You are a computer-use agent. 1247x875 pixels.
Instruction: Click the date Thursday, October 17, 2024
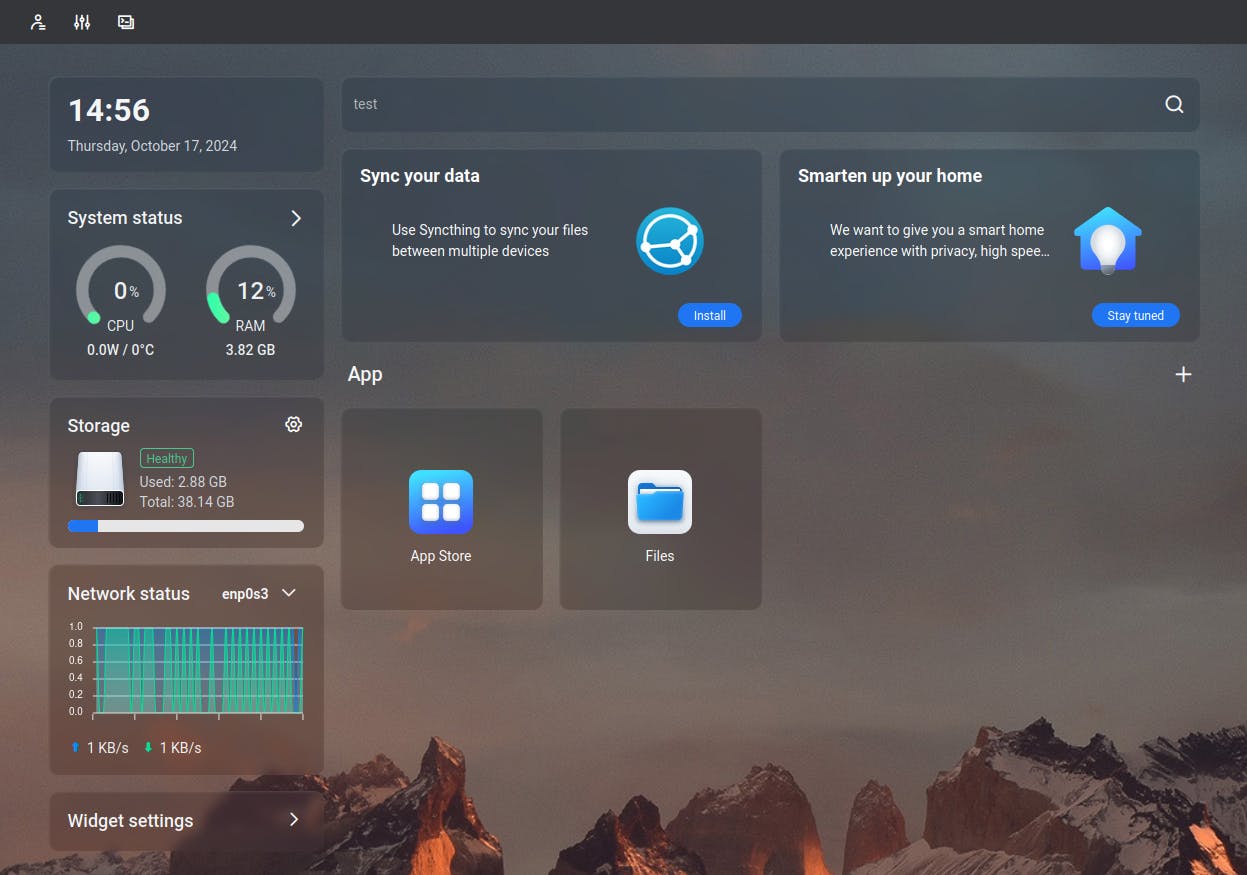click(x=152, y=146)
